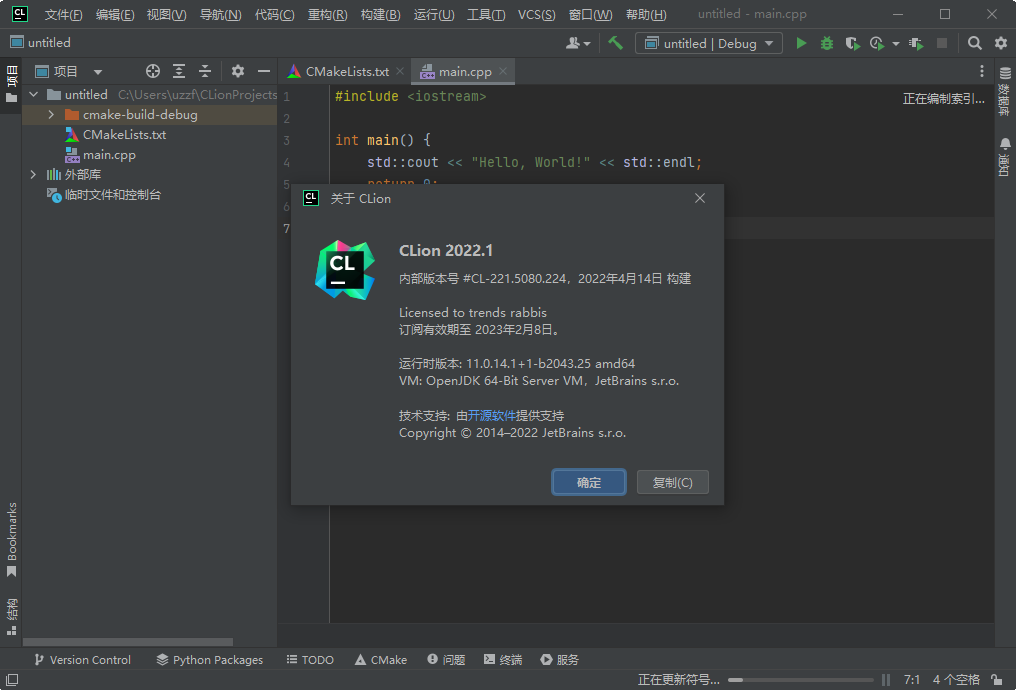
Task: Open IDE settings gear in top toolbar
Action: [1001, 43]
